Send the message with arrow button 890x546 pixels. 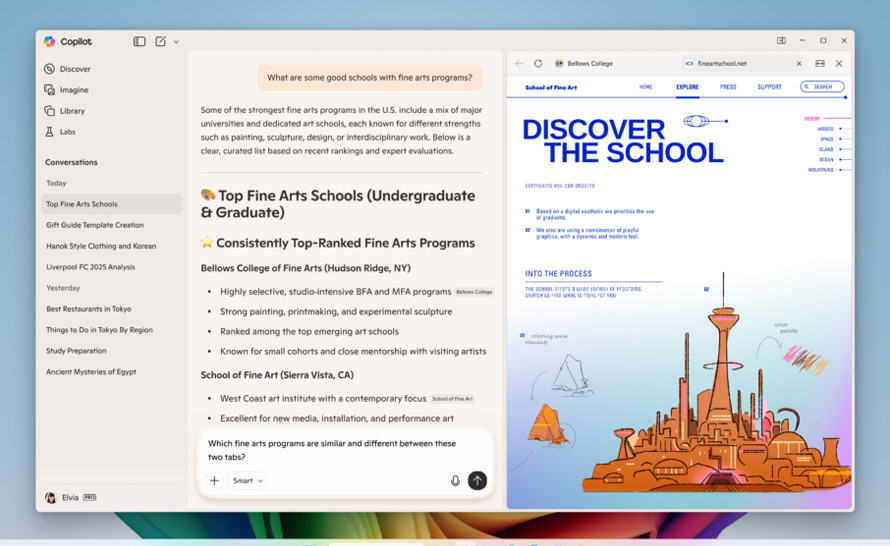point(477,481)
